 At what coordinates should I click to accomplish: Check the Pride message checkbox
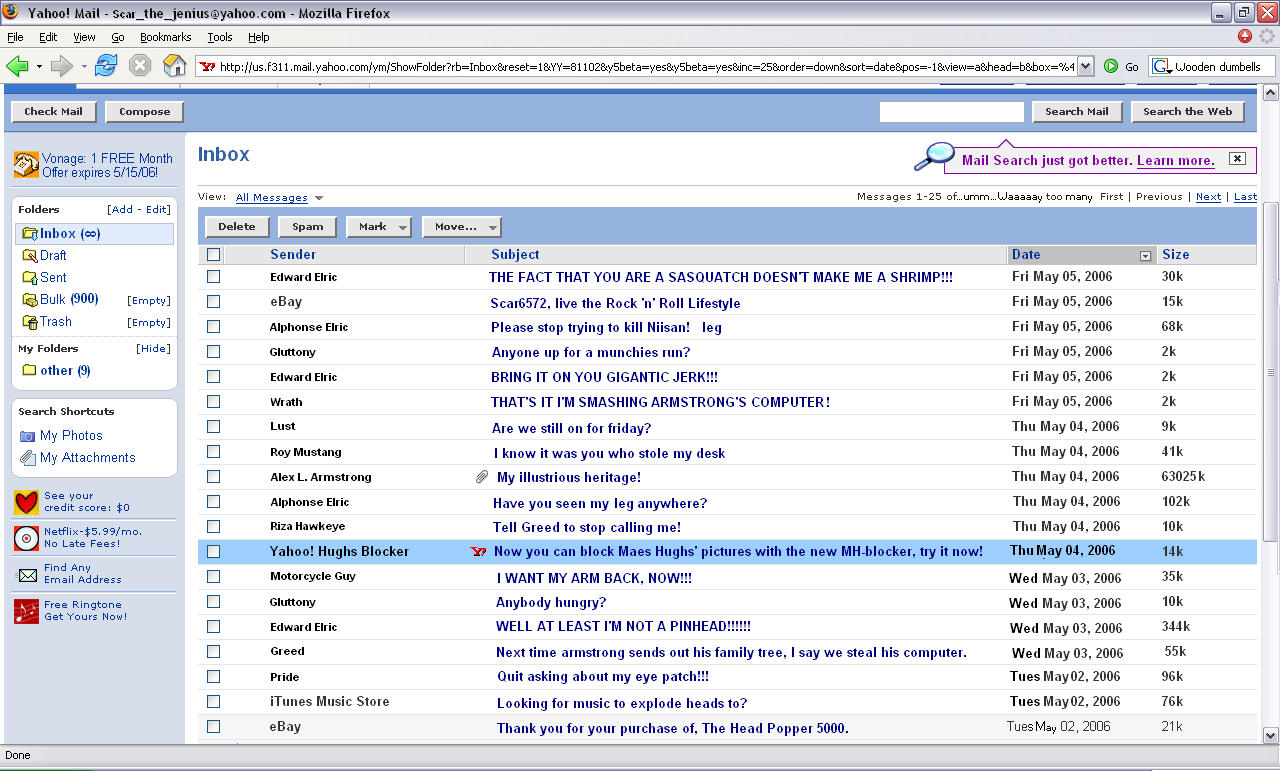(213, 677)
